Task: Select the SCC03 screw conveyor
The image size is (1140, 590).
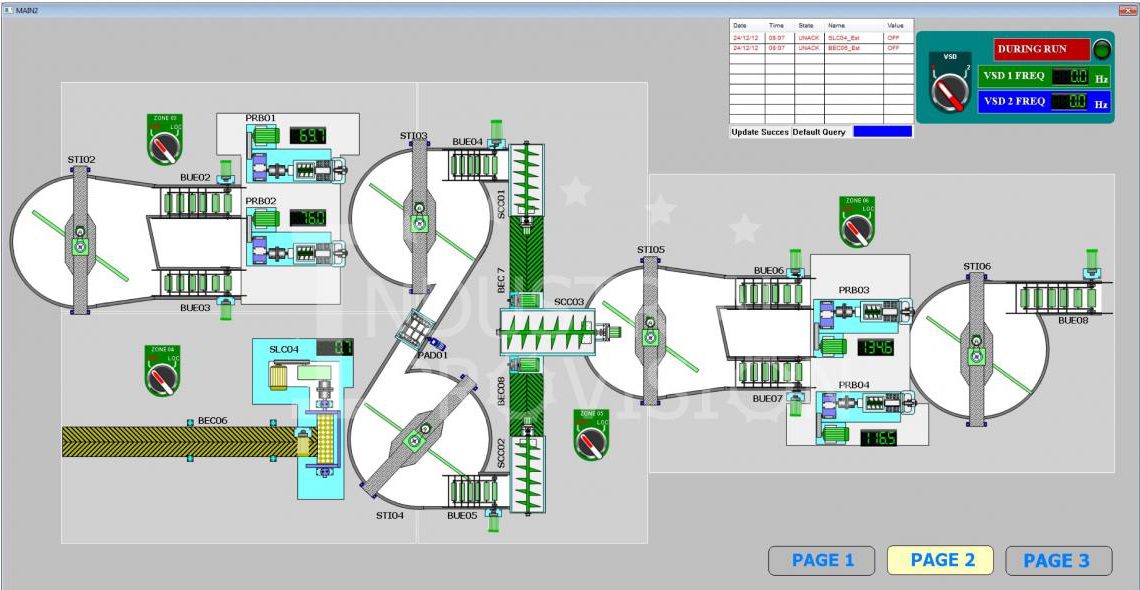Action: pos(546,327)
